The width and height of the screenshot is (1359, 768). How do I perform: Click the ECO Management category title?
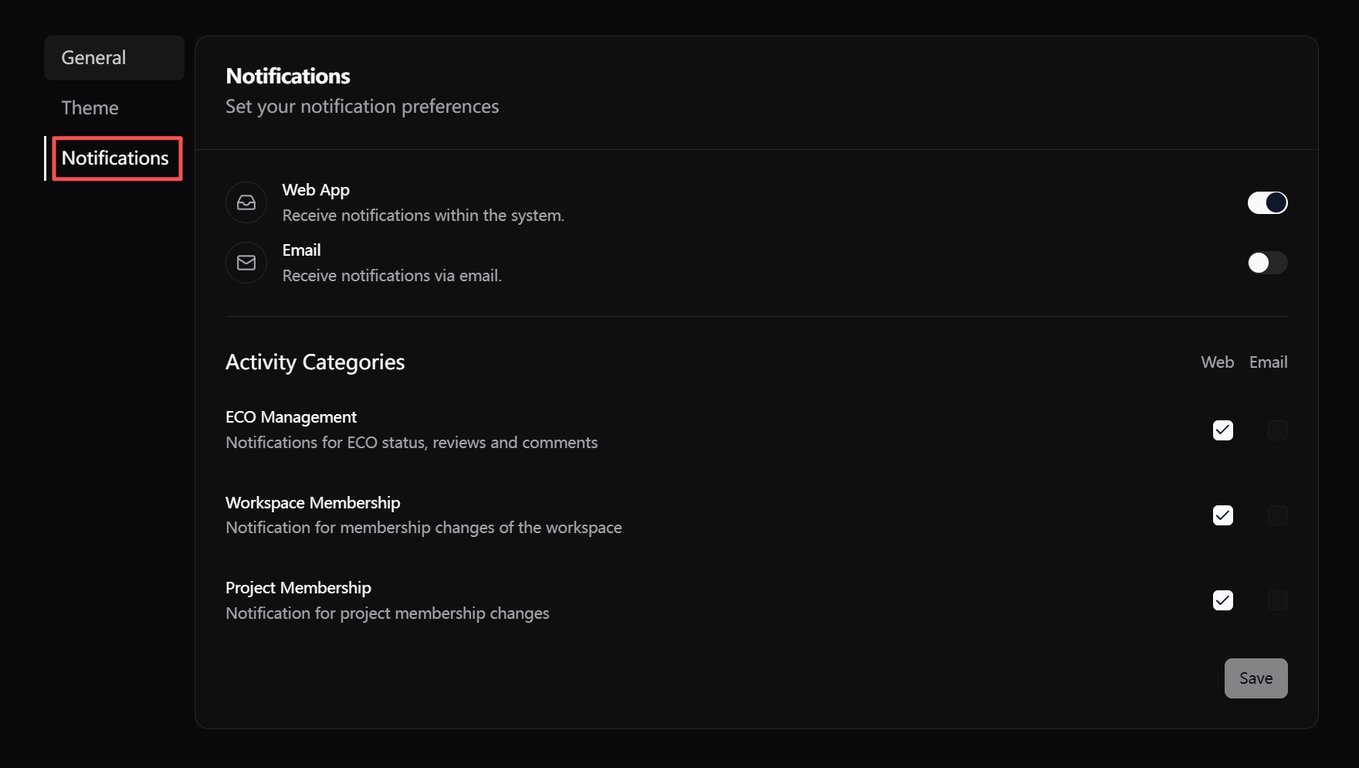(x=291, y=417)
